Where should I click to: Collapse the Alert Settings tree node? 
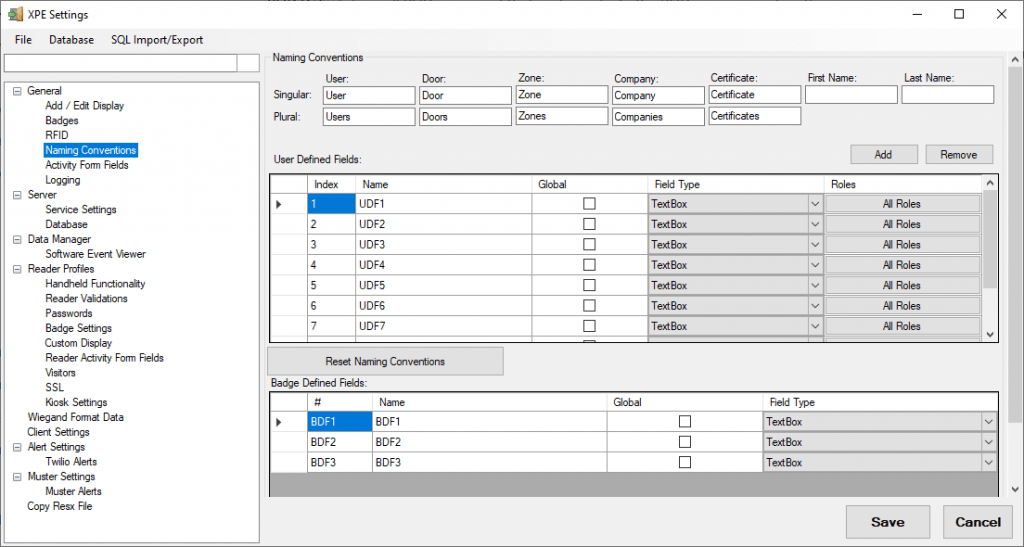(17, 447)
